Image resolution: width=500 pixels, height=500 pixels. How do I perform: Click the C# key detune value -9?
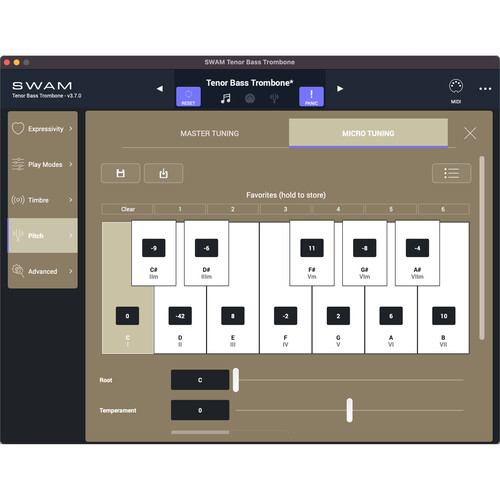(x=154, y=248)
